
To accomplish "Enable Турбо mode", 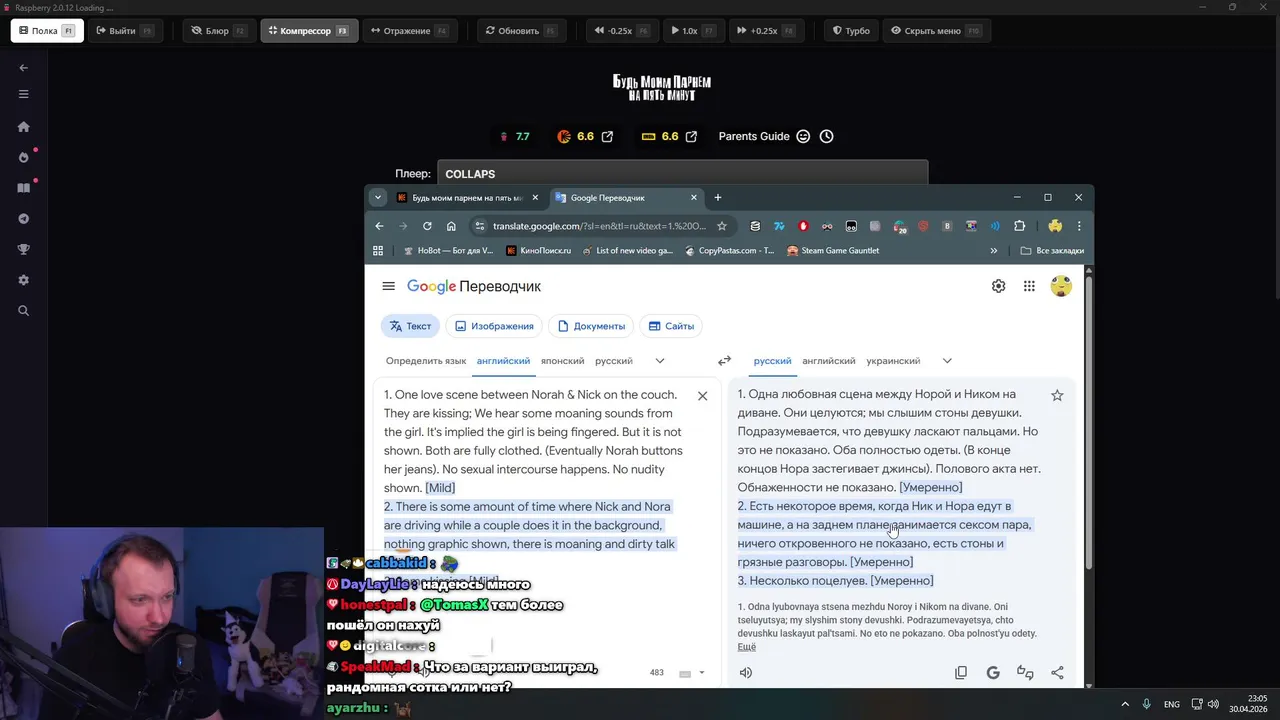I will coord(852,31).
